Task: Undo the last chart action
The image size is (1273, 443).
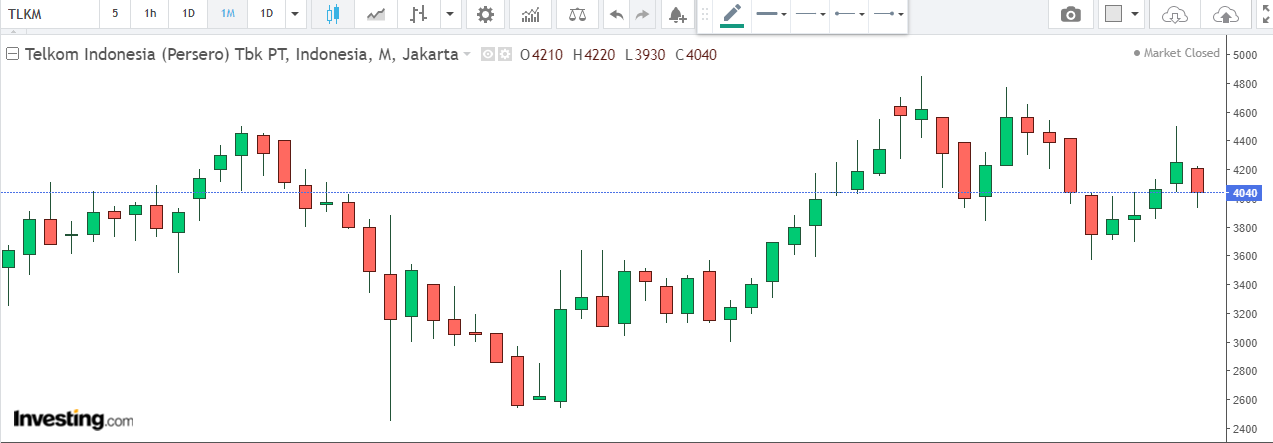Action: (x=617, y=14)
